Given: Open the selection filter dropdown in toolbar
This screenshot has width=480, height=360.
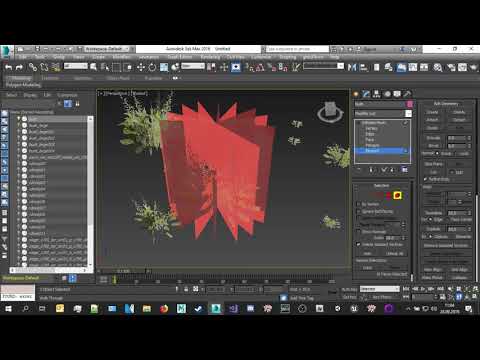Looking at the screenshot, I should pos(76,66).
